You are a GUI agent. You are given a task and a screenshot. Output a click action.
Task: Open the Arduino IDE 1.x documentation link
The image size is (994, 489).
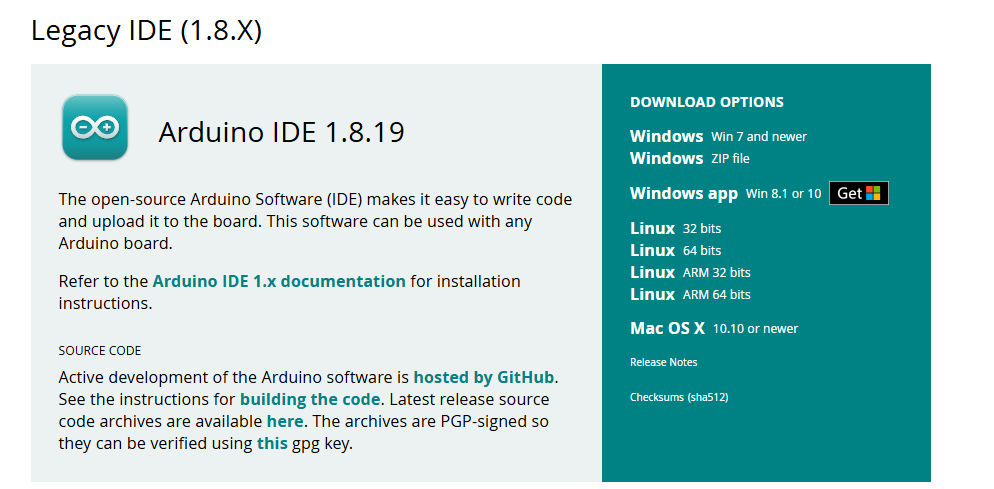click(279, 281)
